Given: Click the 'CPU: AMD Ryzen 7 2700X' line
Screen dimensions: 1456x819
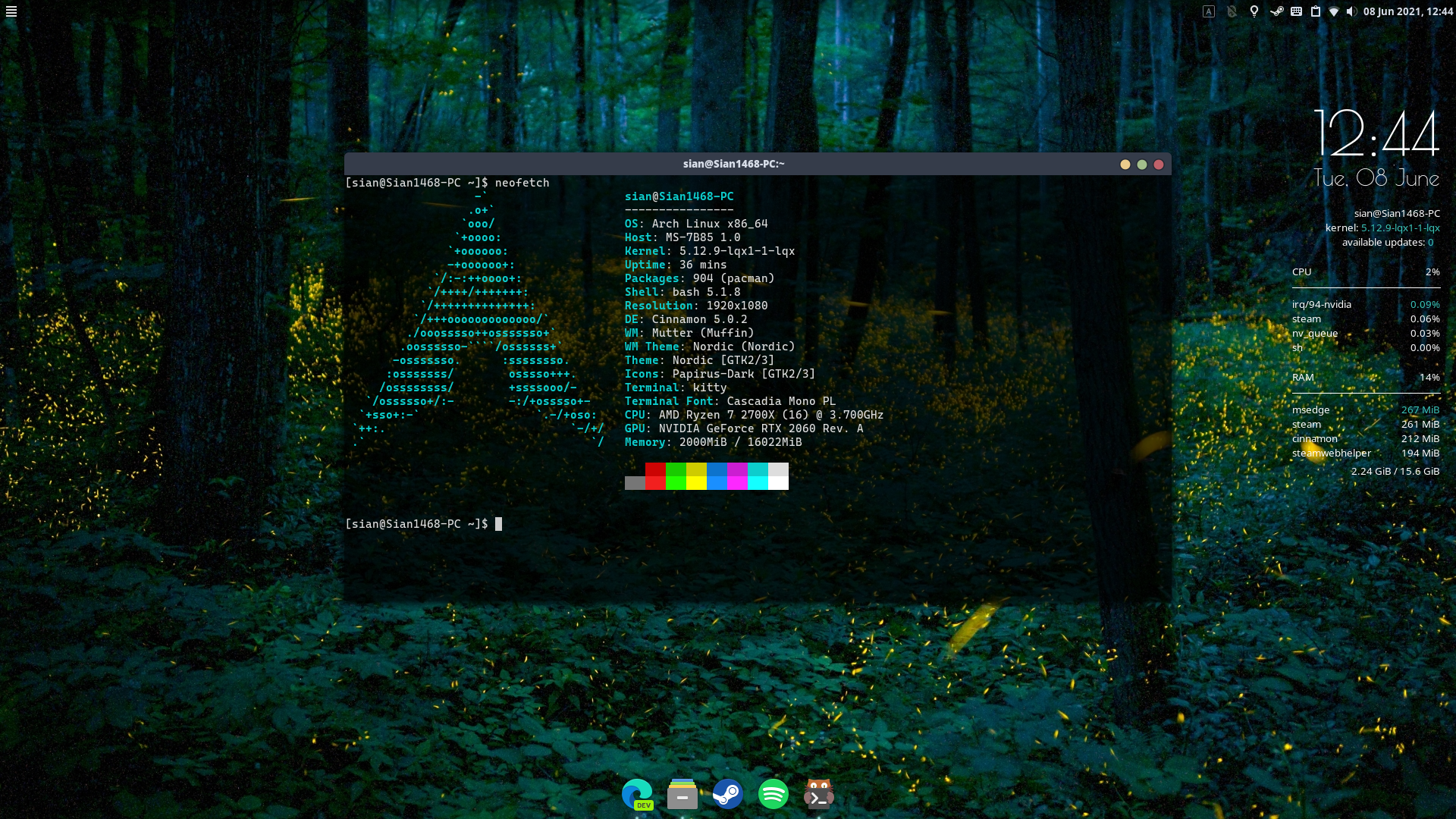Looking at the screenshot, I should click(x=754, y=415).
